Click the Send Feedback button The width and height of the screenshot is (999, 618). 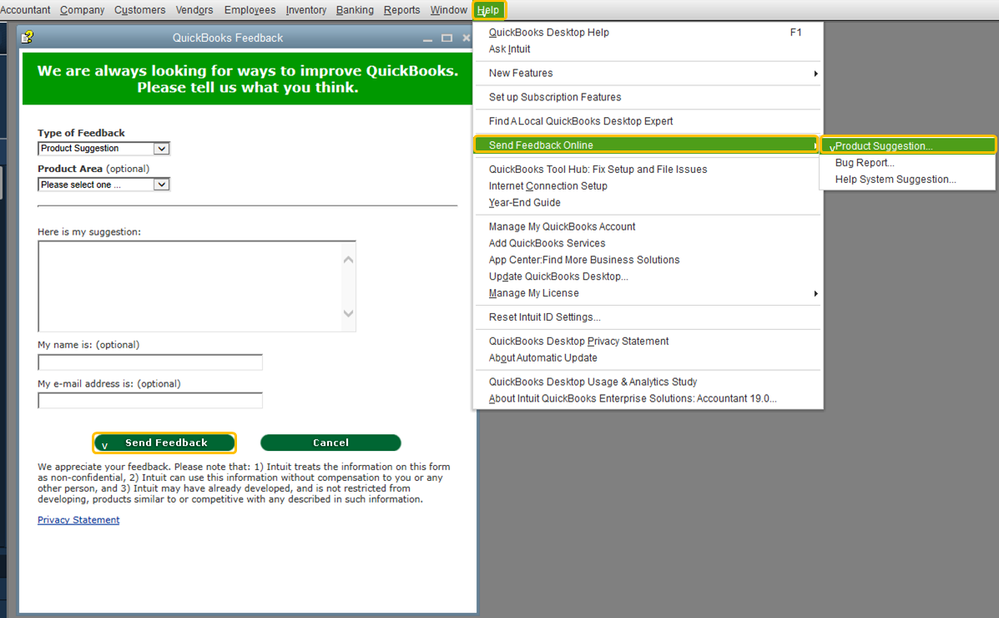click(164, 442)
